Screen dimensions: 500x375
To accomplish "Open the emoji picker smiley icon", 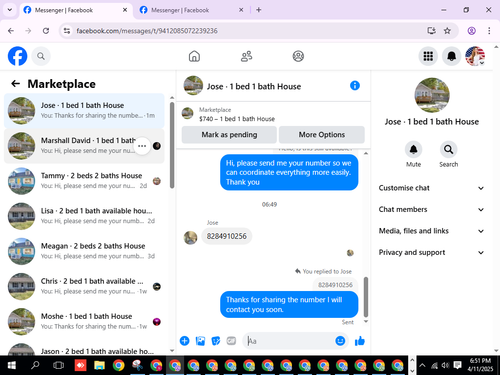I will (x=340, y=341).
